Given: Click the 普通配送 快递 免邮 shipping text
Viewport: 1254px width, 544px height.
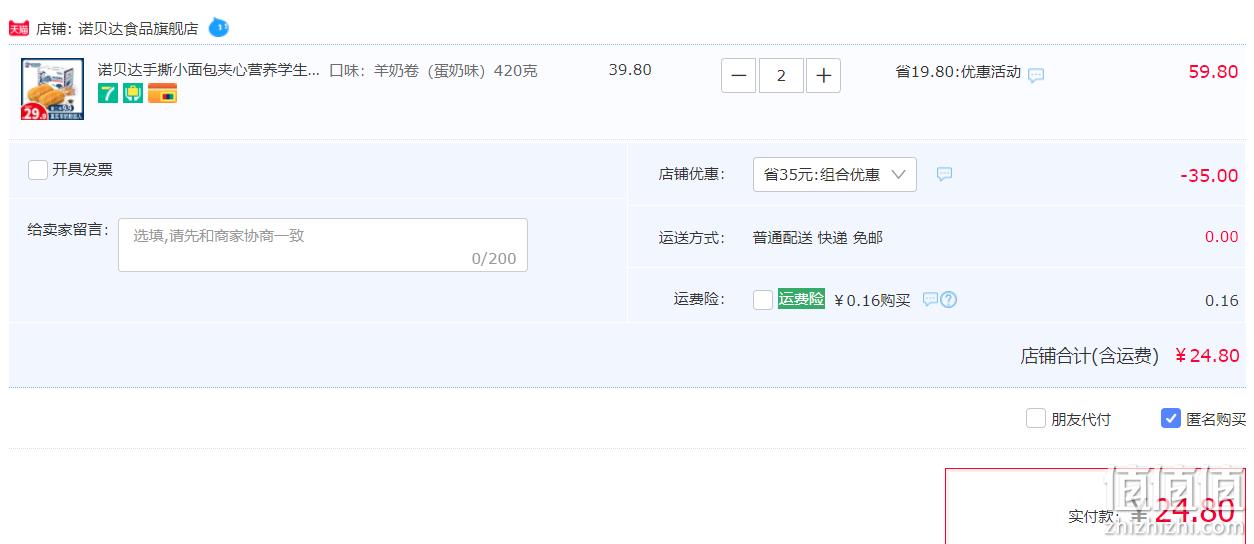Looking at the screenshot, I should pyautogui.click(x=818, y=237).
